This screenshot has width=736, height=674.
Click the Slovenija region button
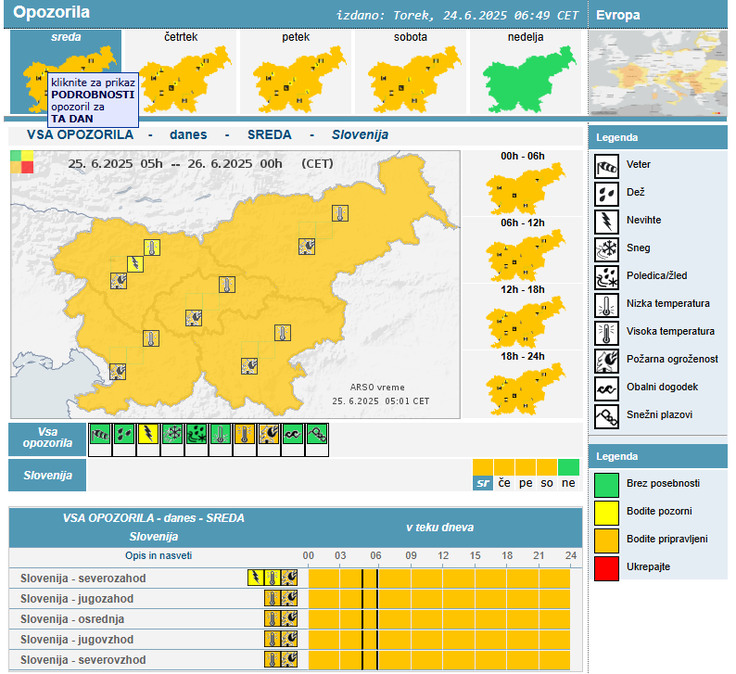coord(47,475)
